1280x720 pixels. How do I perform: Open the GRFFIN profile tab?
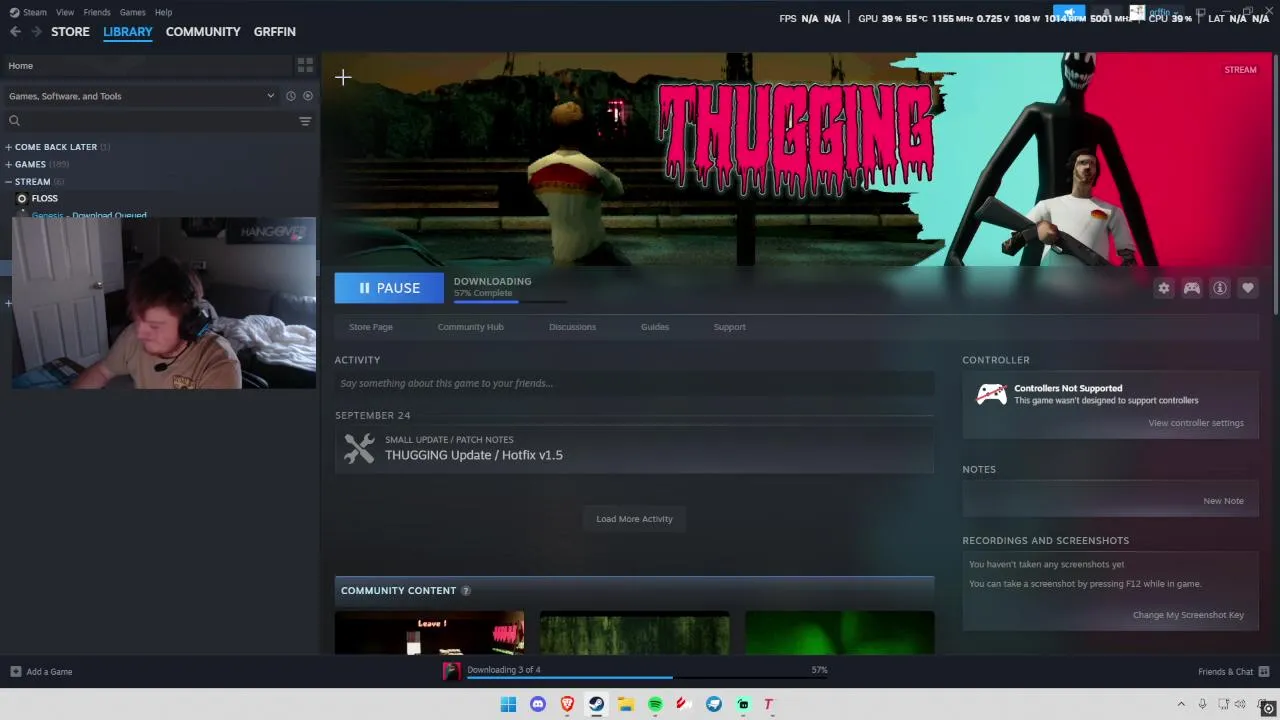(275, 32)
